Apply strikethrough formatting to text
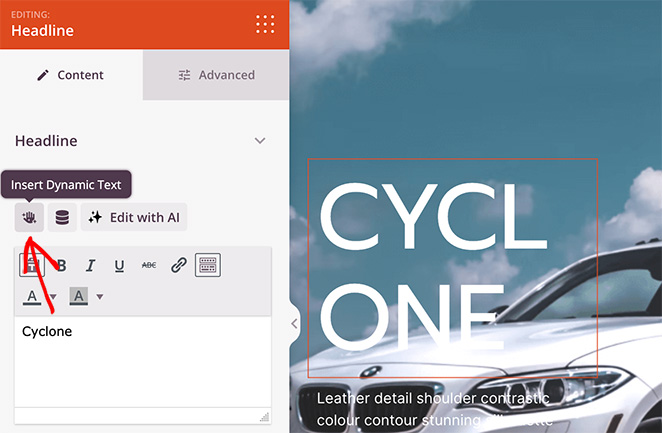Image resolution: width=662 pixels, height=433 pixels. pyautogui.click(x=149, y=265)
